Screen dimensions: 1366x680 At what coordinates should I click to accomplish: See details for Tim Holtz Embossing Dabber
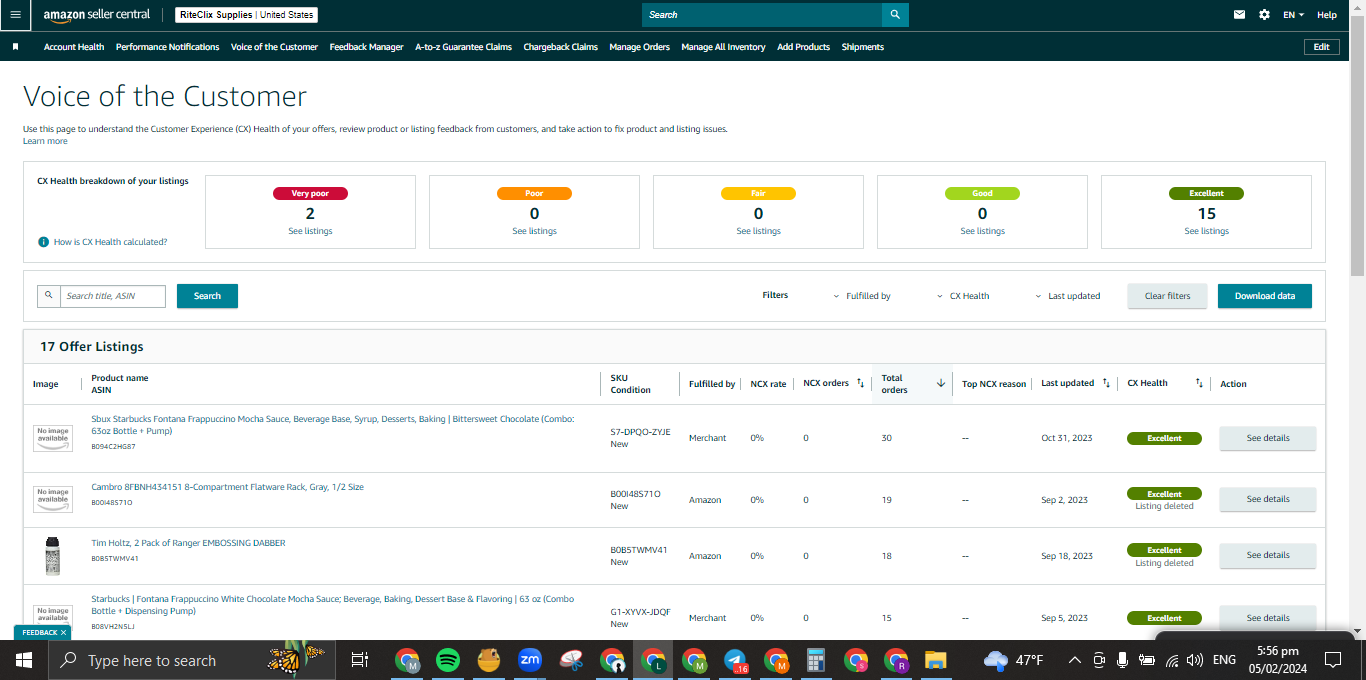[x=1267, y=555]
